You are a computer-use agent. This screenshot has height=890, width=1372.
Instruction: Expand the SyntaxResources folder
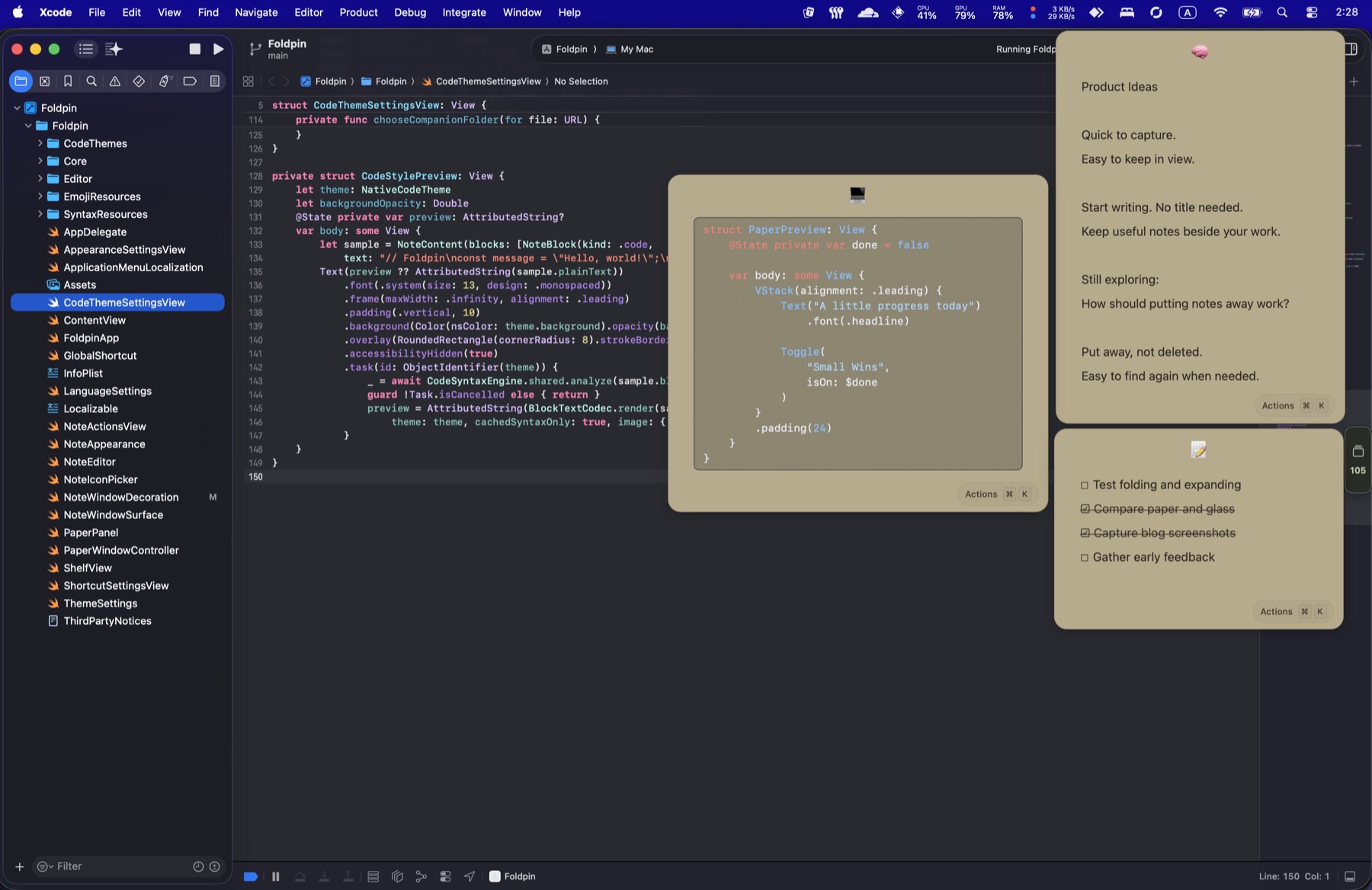pyautogui.click(x=40, y=214)
